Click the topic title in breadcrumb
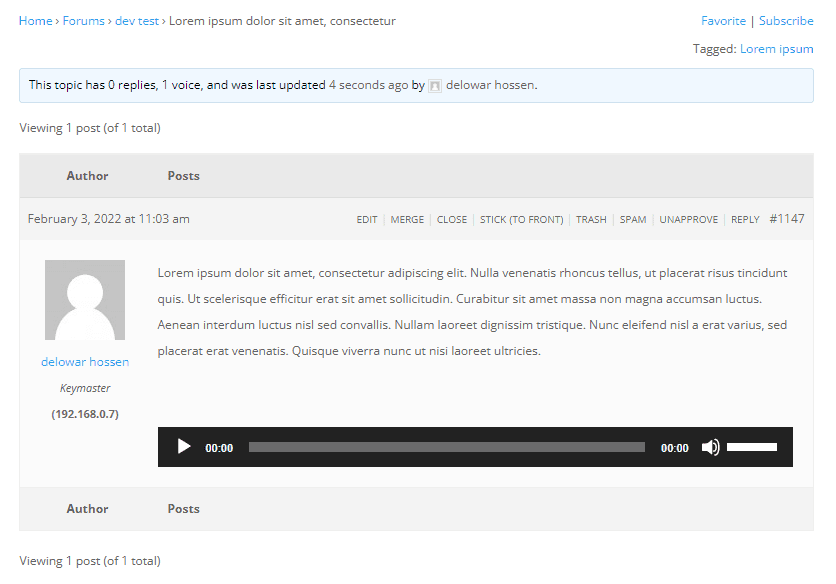The width and height of the screenshot is (836, 584). coord(282,21)
